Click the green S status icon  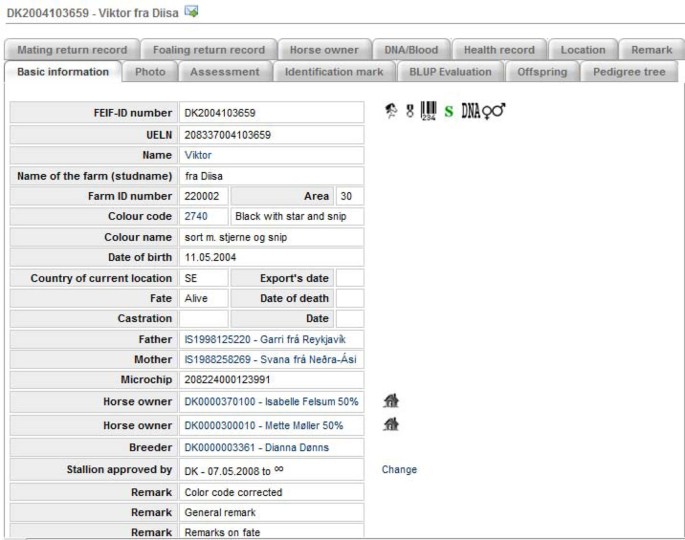[x=449, y=113]
